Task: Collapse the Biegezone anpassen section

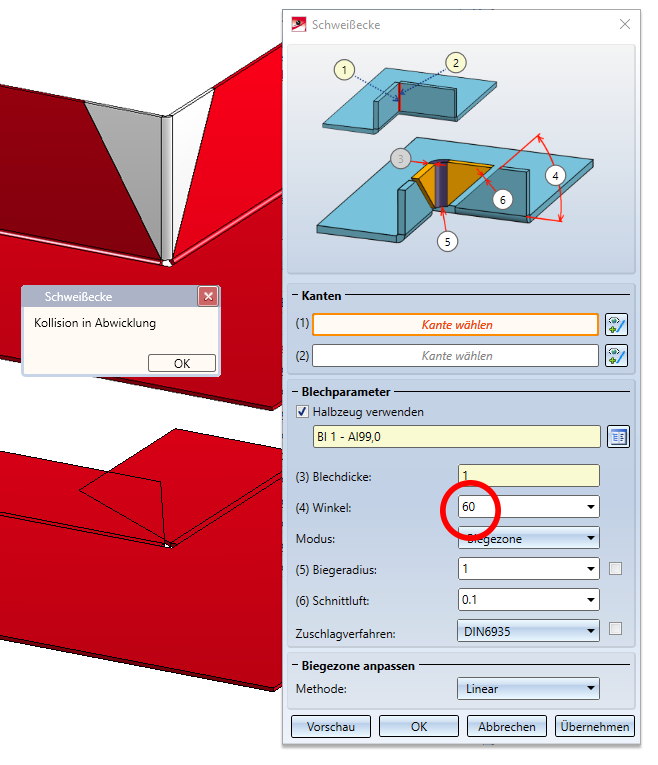Action: coord(295,665)
